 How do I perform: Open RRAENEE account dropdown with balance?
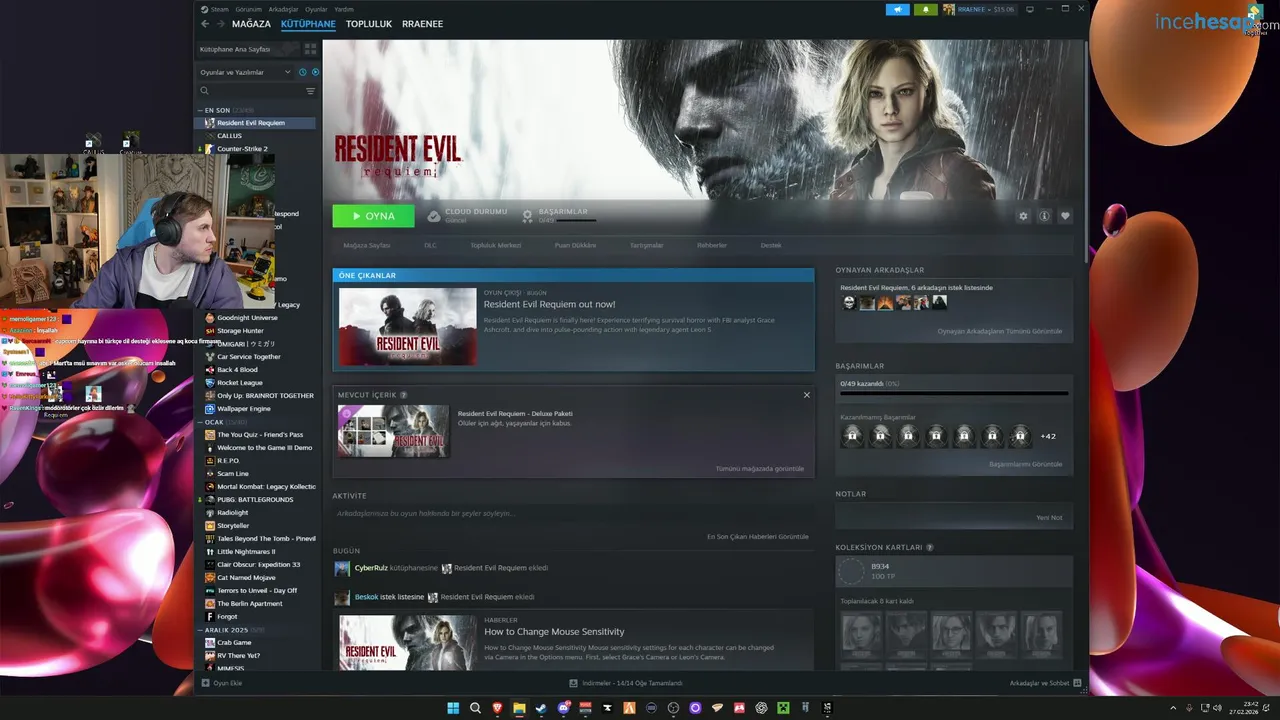pos(985,9)
